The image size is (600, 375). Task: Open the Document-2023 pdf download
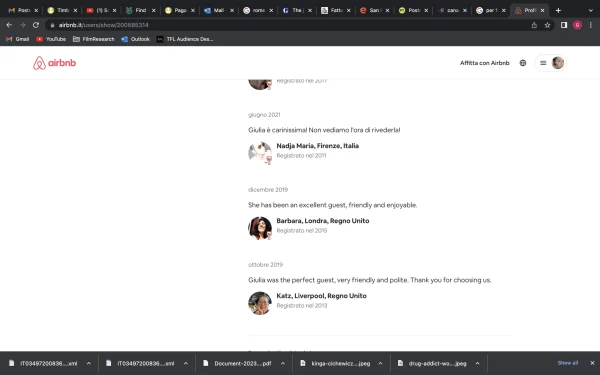[x=238, y=364]
